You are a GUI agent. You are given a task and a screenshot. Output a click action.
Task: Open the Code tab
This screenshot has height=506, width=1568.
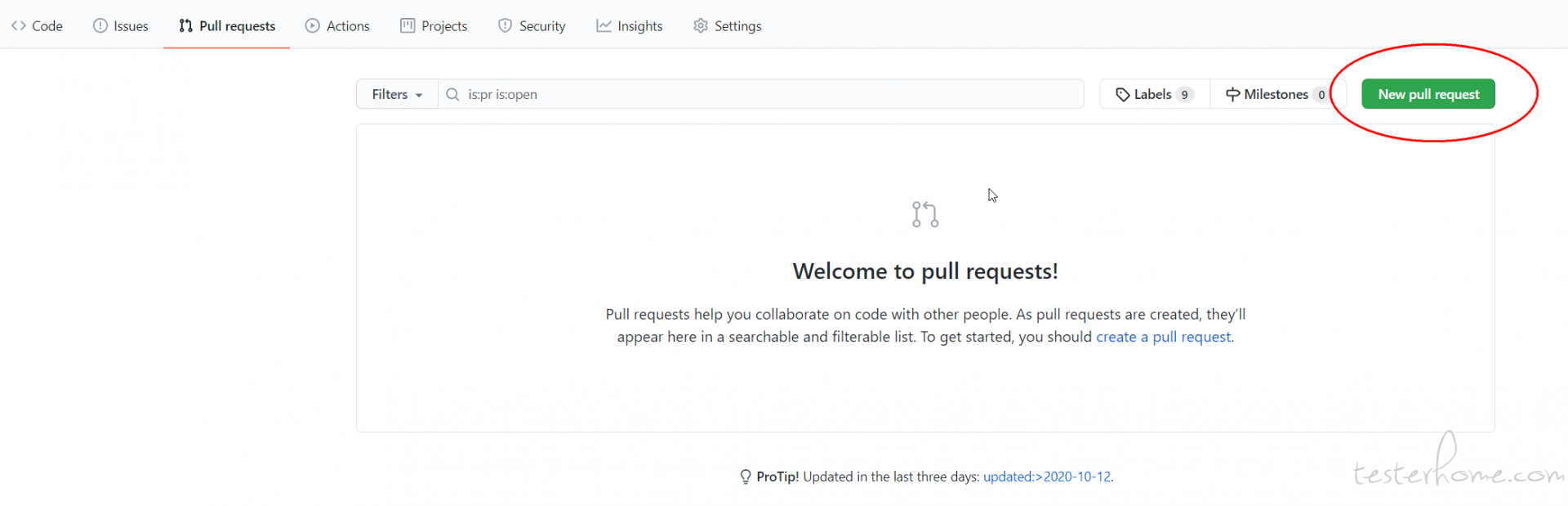point(37,26)
